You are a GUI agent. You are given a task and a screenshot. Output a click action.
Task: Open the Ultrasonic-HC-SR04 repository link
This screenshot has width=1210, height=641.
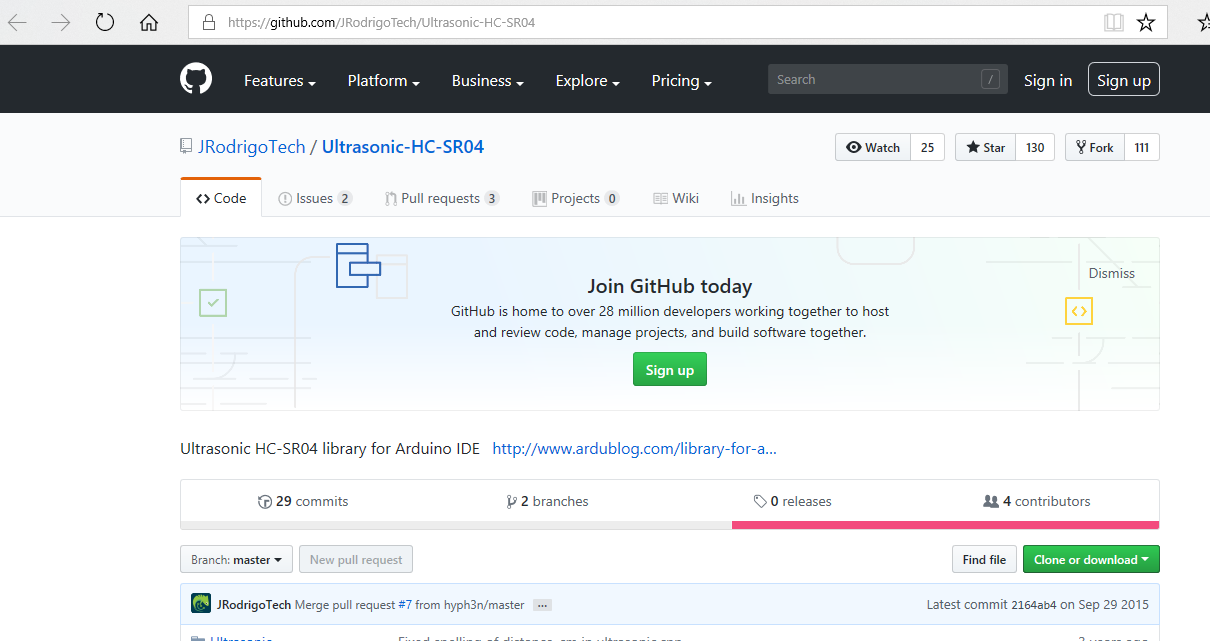tap(403, 147)
